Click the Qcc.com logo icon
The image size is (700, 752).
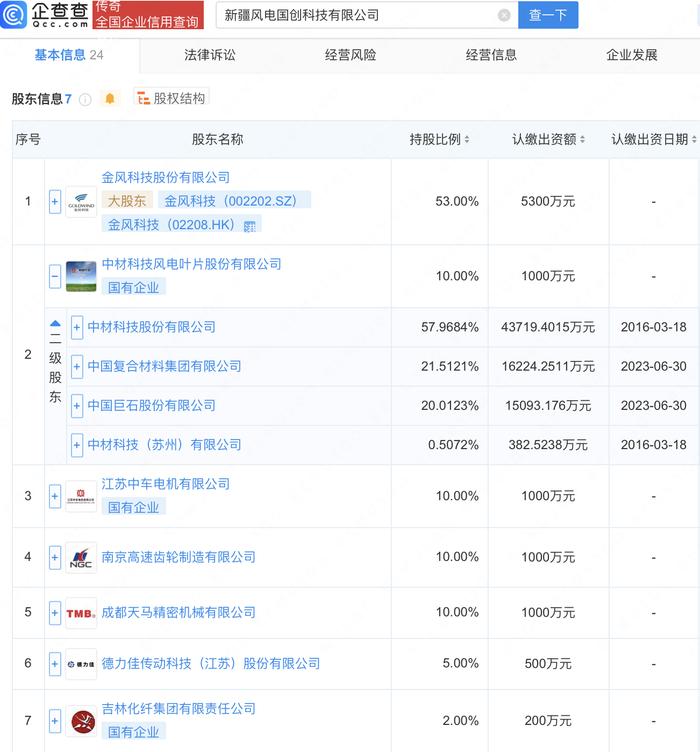point(13,15)
